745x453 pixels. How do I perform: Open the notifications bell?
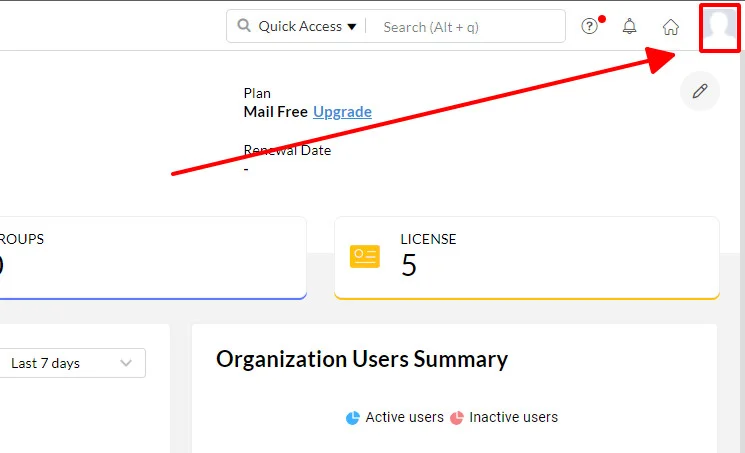coord(630,27)
